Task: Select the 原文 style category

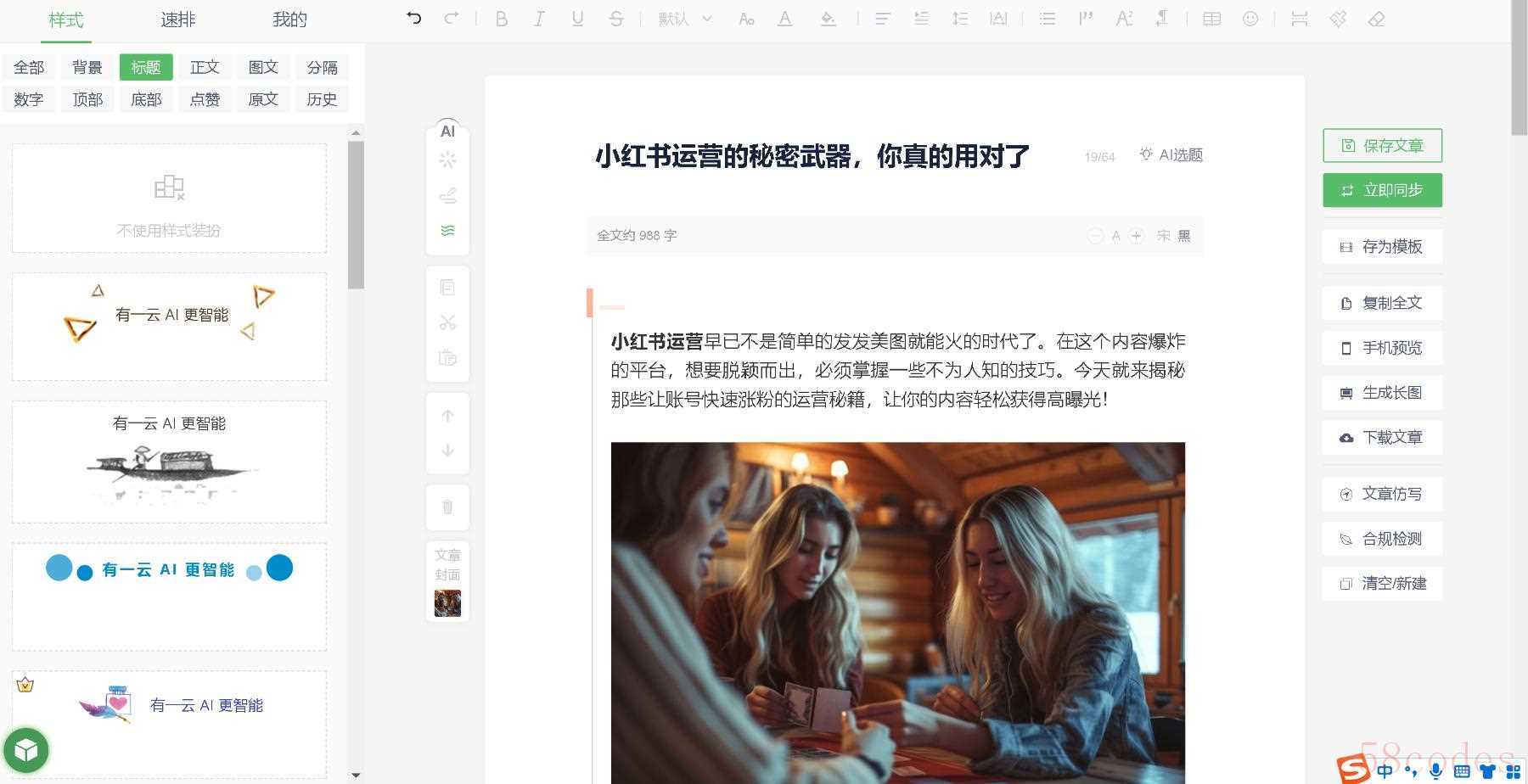Action: tap(263, 99)
